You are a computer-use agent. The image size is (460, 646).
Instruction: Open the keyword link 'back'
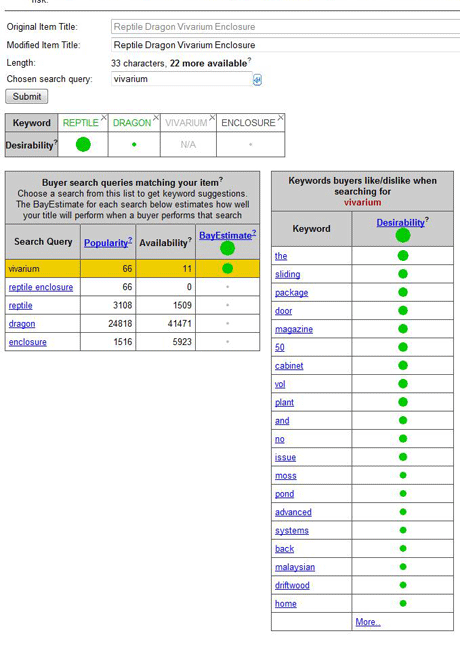(x=285, y=549)
